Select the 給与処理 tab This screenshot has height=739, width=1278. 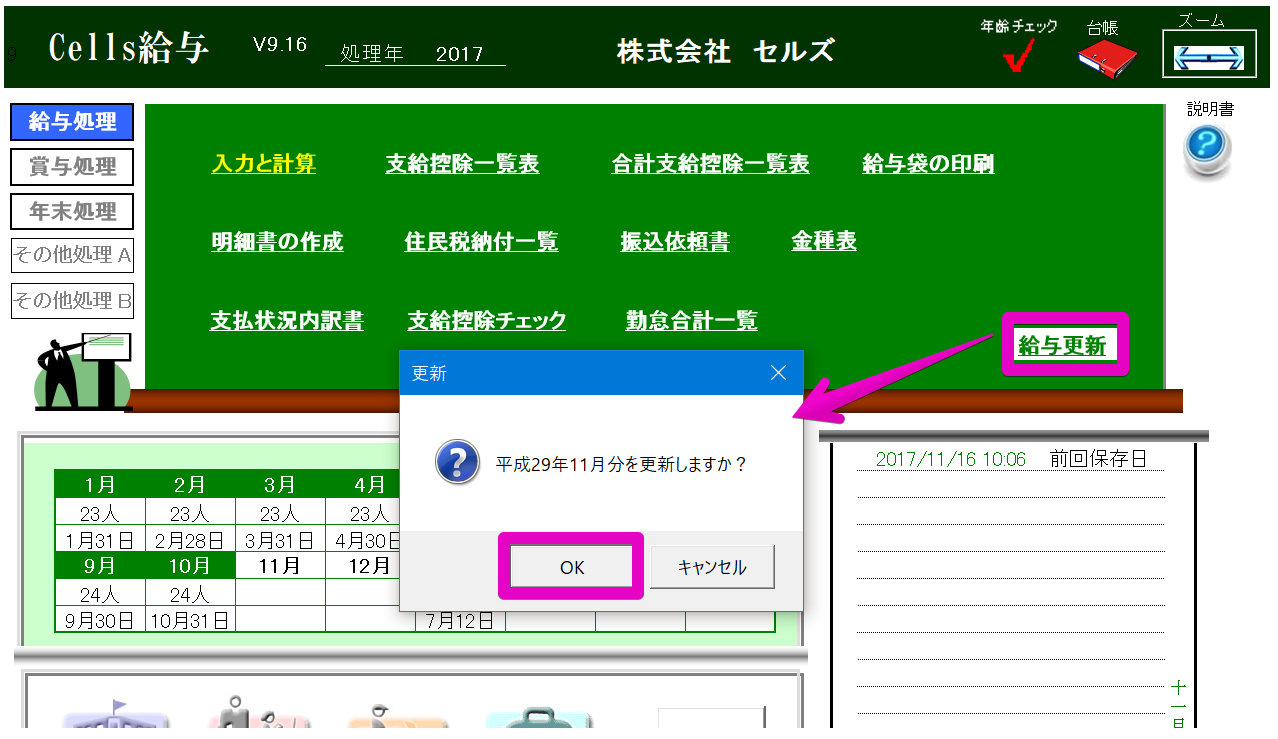[72, 122]
